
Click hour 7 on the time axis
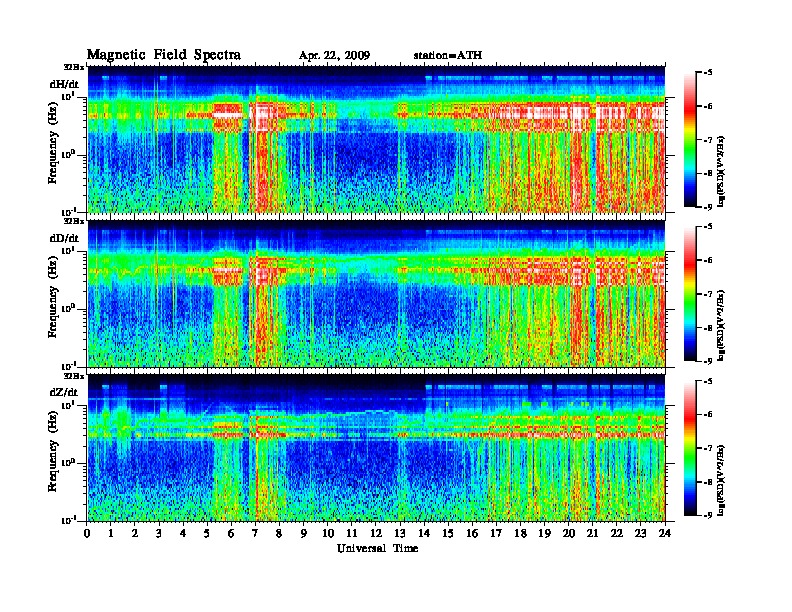[x=256, y=534]
